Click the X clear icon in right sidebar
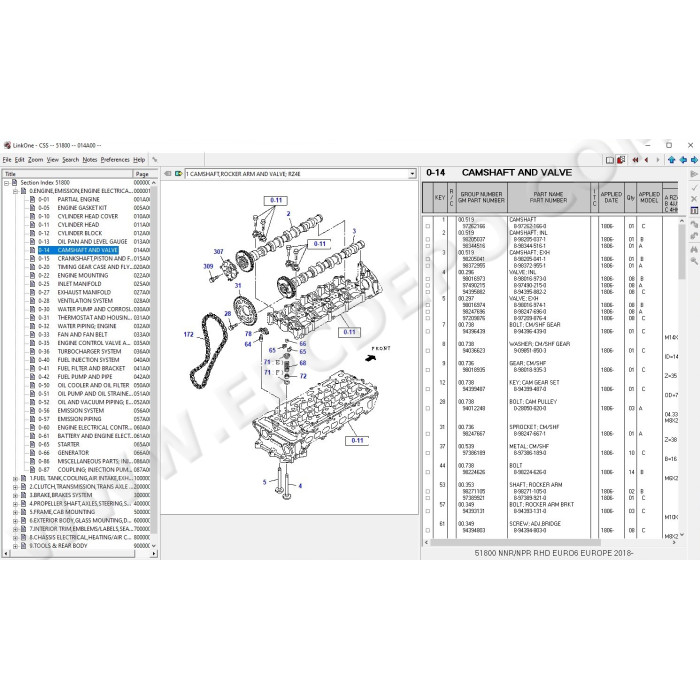The height and width of the screenshot is (700, 700). (694, 199)
